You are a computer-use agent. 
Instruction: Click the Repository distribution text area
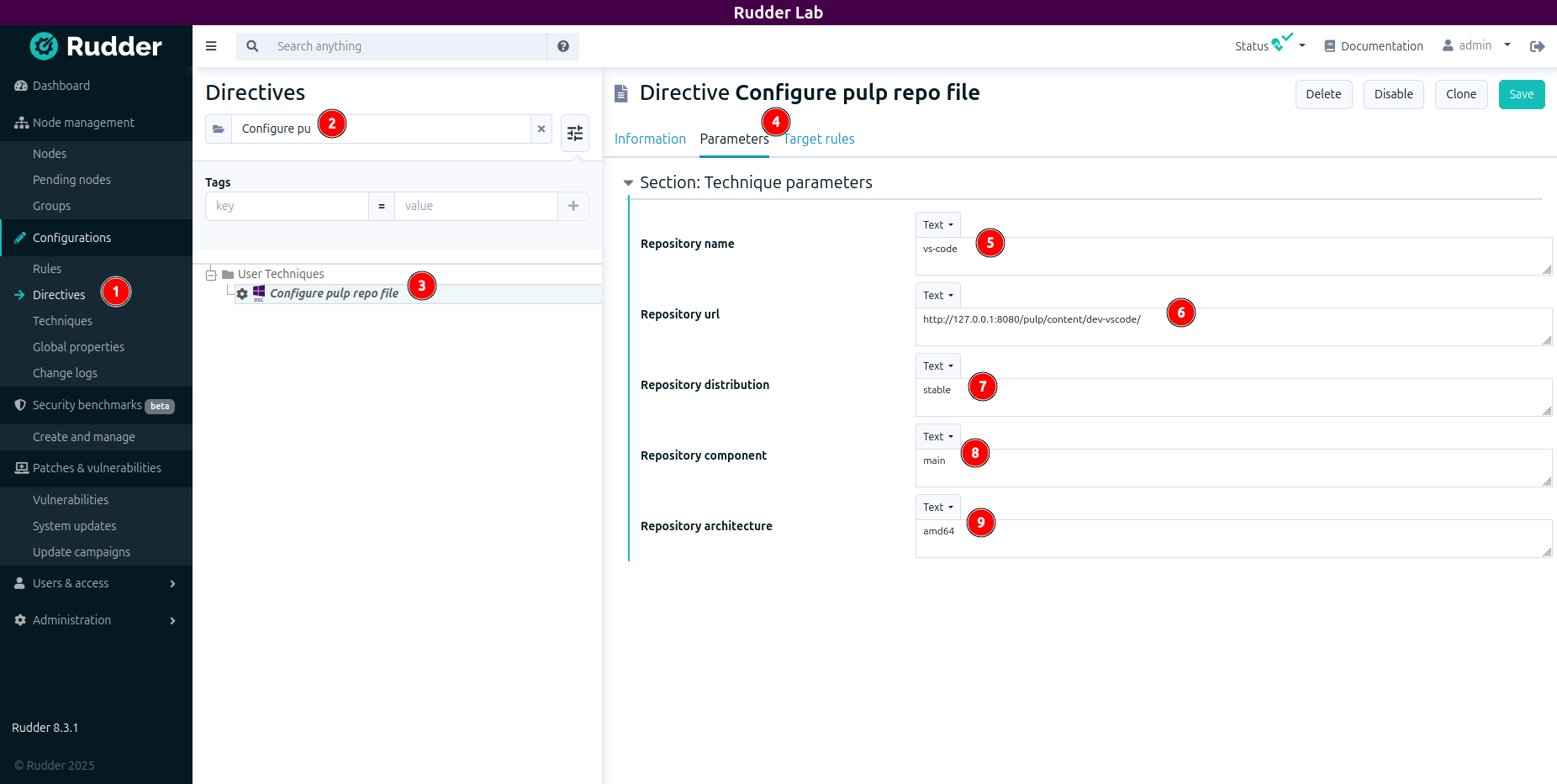point(1233,397)
